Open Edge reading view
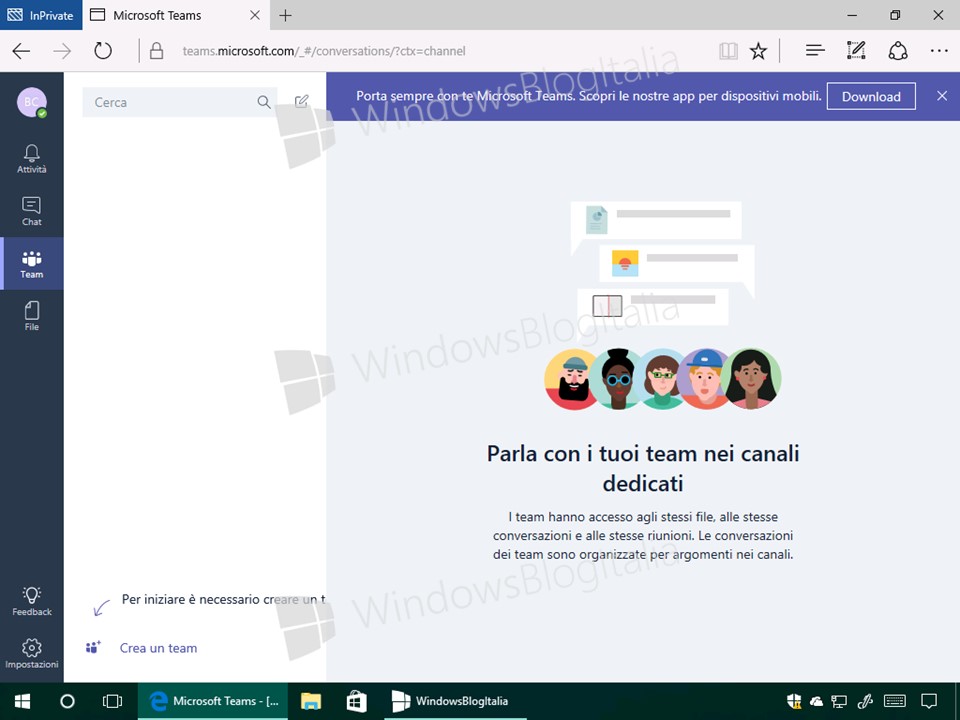This screenshot has height=720, width=960. click(728, 51)
